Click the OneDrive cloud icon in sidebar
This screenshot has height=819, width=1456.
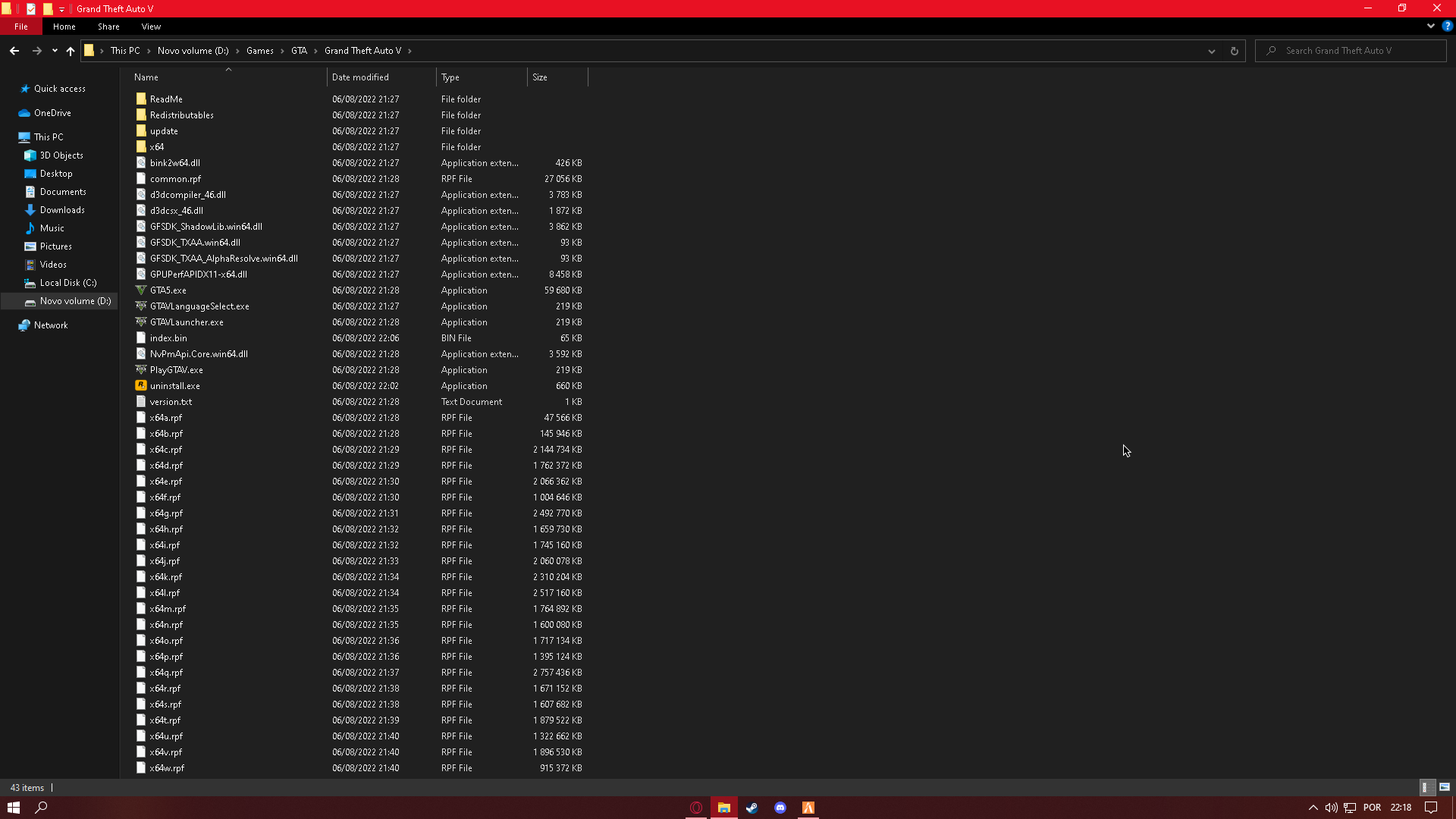(24, 113)
